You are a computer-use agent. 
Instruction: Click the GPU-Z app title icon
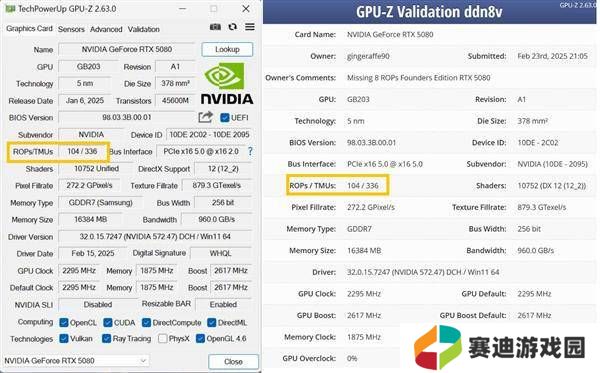coord(10,8)
